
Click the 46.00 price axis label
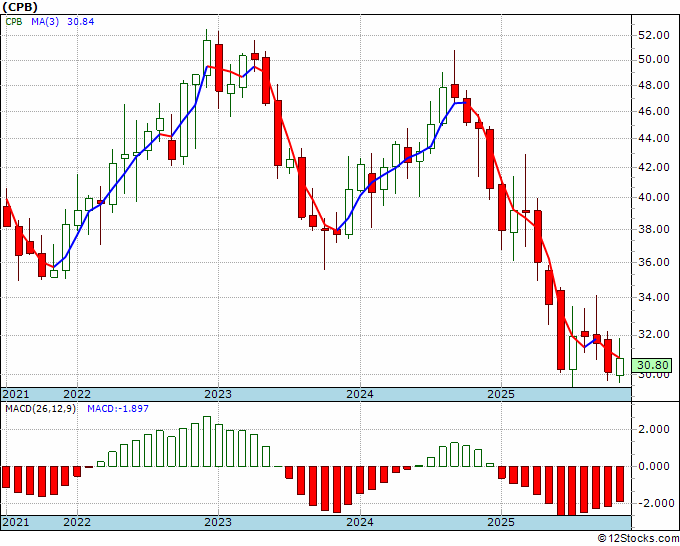[653, 111]
